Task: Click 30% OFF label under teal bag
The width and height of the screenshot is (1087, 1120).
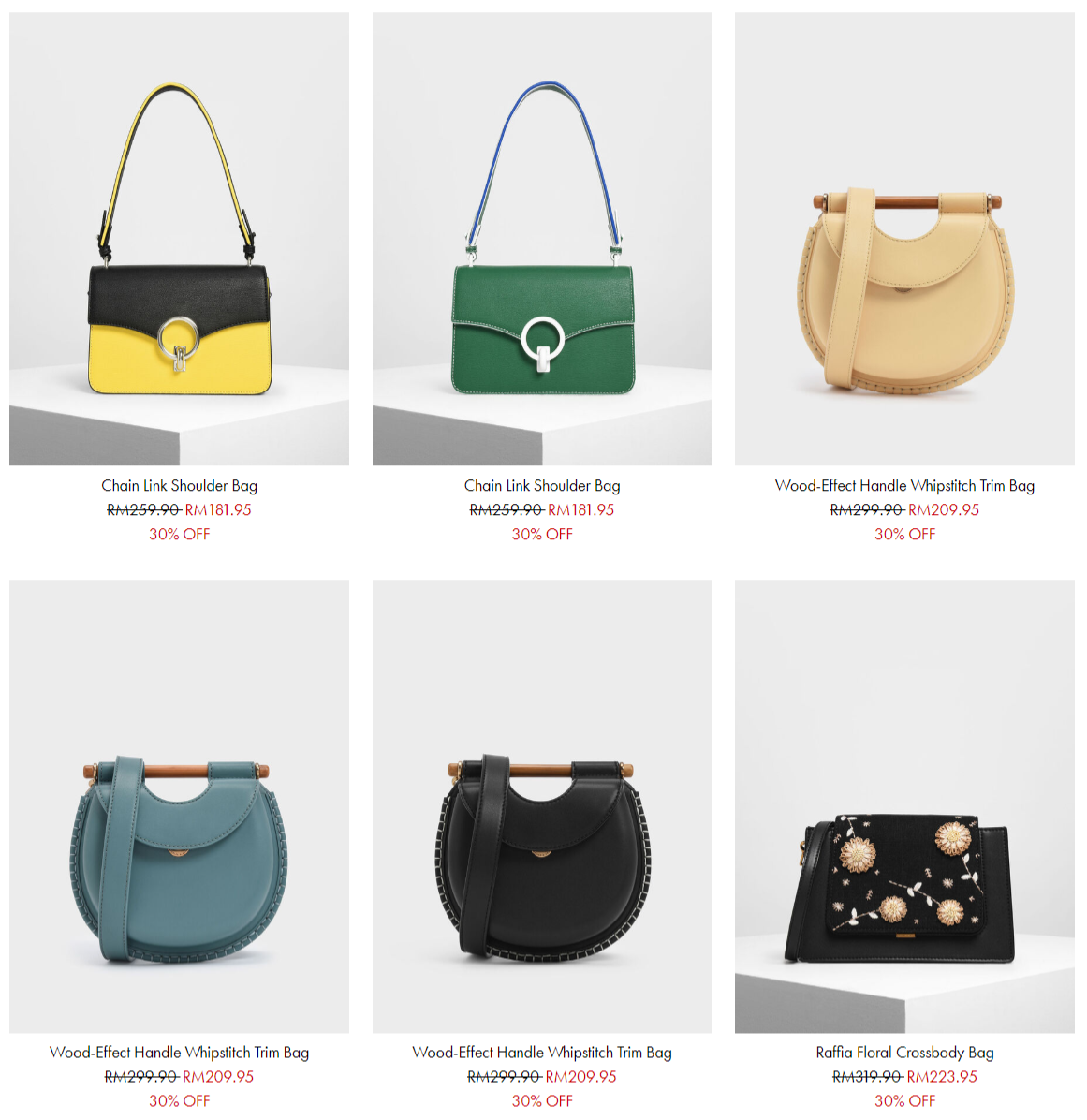Action: coord(179,1100)
